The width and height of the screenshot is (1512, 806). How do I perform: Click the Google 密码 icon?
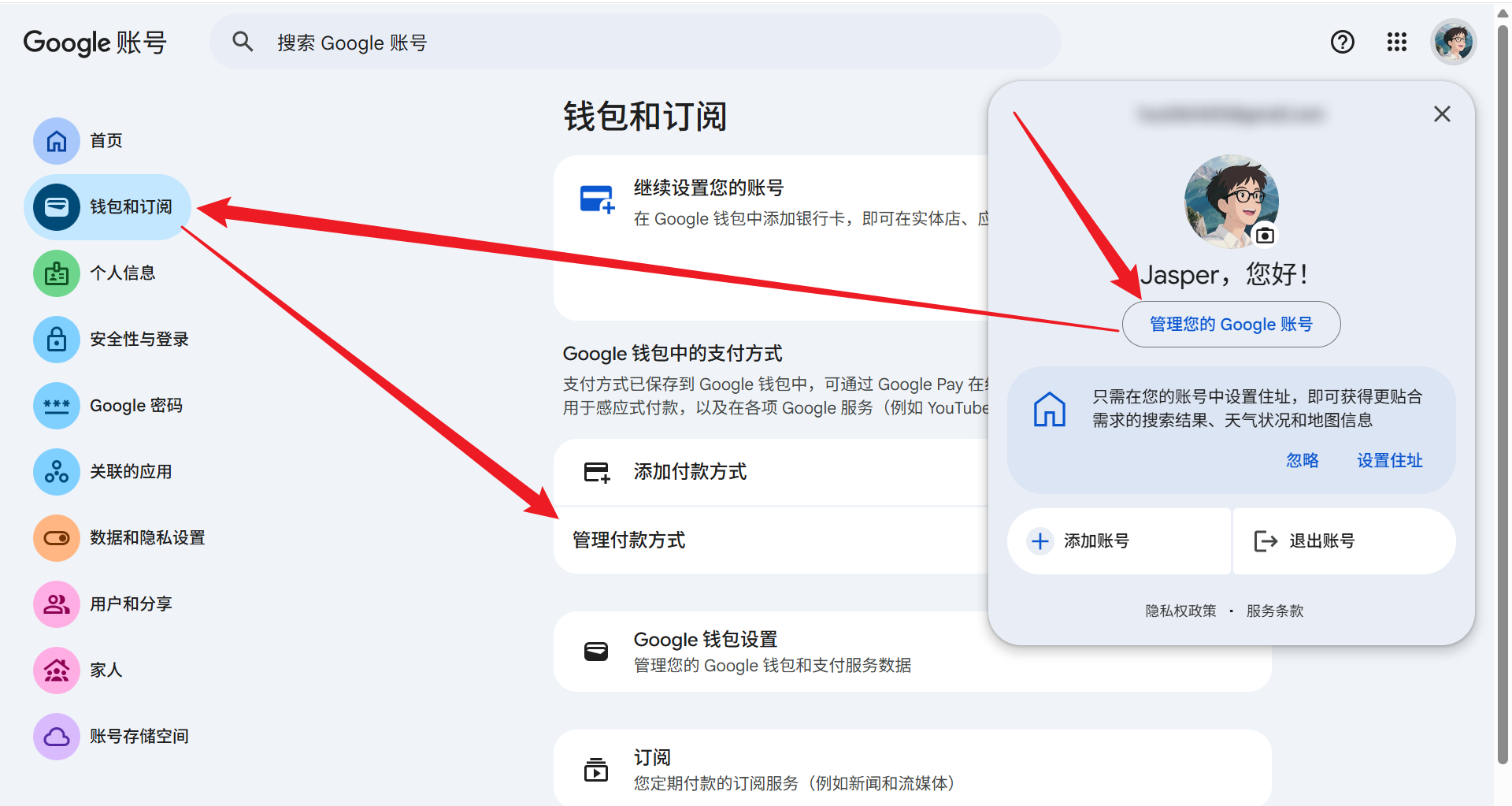(57, 406)
